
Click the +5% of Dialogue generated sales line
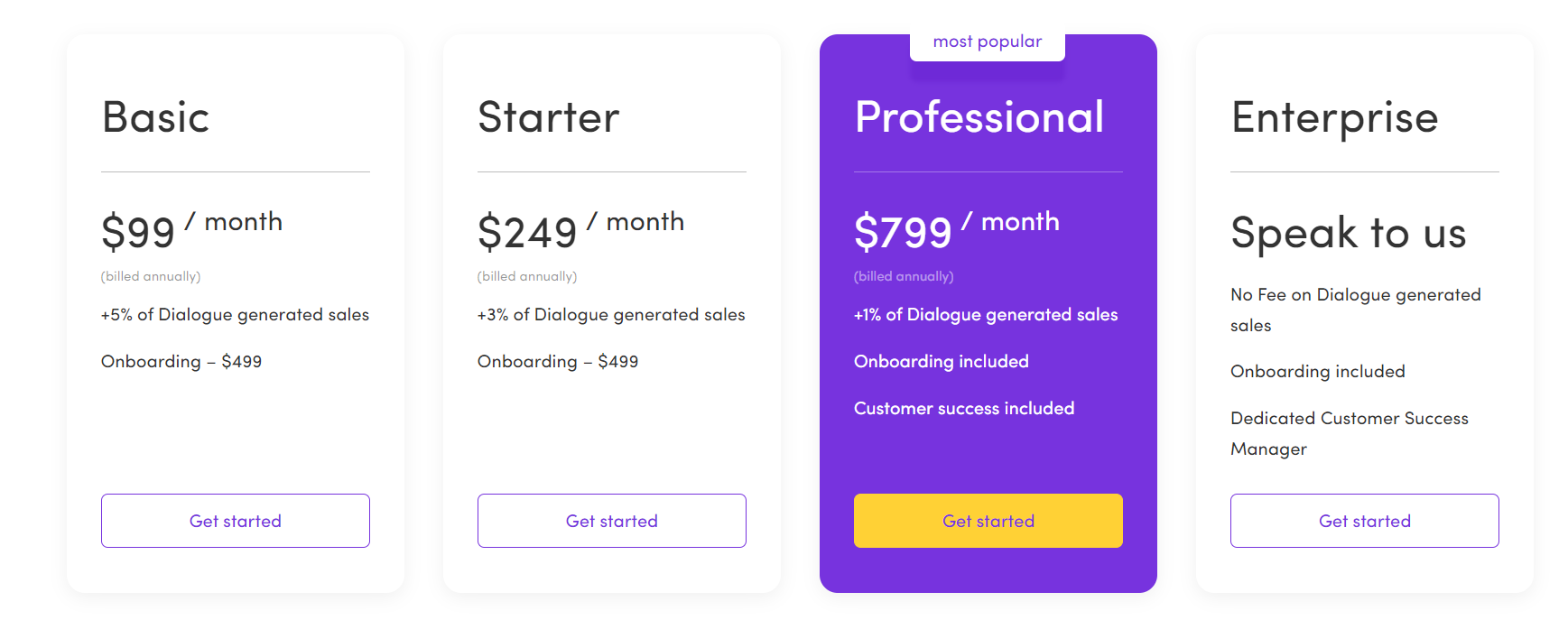[x=236, y=315]
